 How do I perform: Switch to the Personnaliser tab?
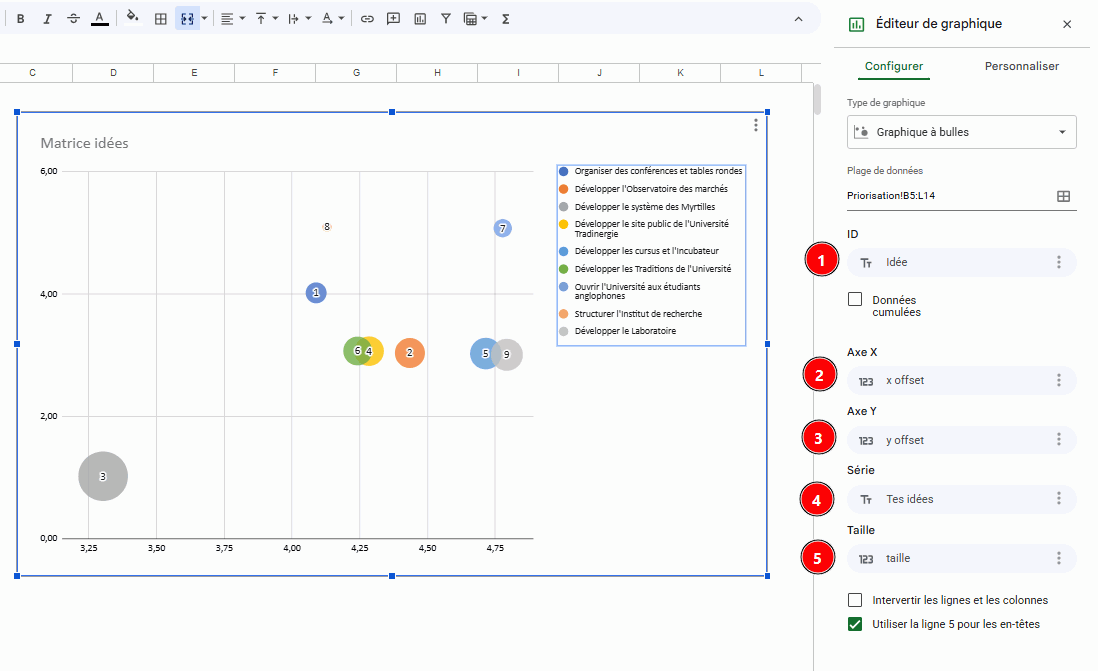click(1022, 66)
